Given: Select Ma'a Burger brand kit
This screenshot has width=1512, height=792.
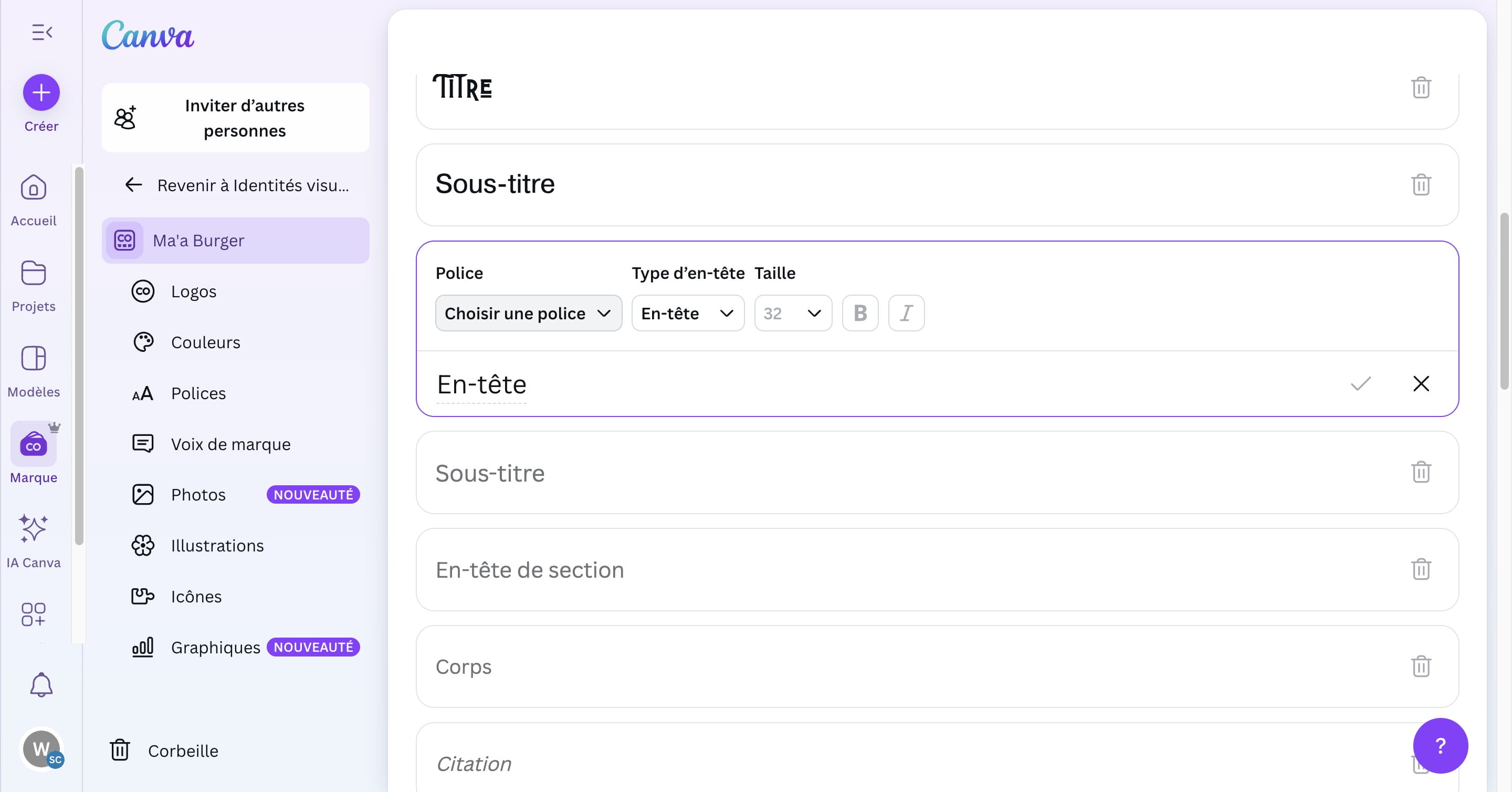Looking at the screenshot, I should click(x=198, y=240).
